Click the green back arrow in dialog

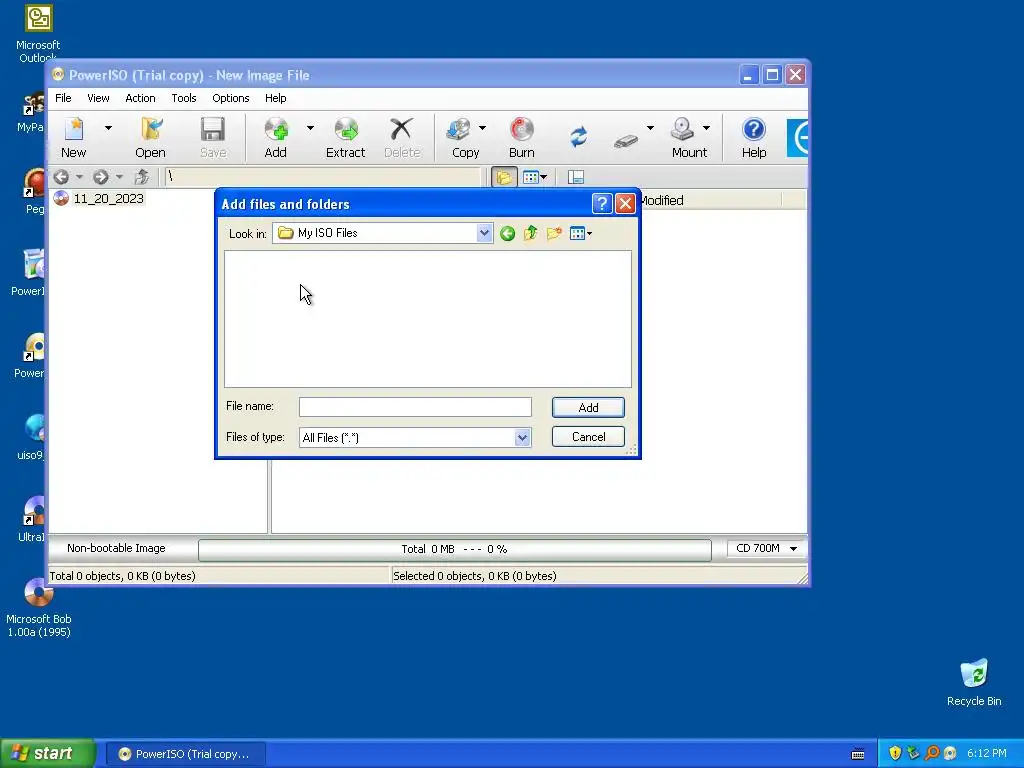pyautogui.click(x=507, y=233)
